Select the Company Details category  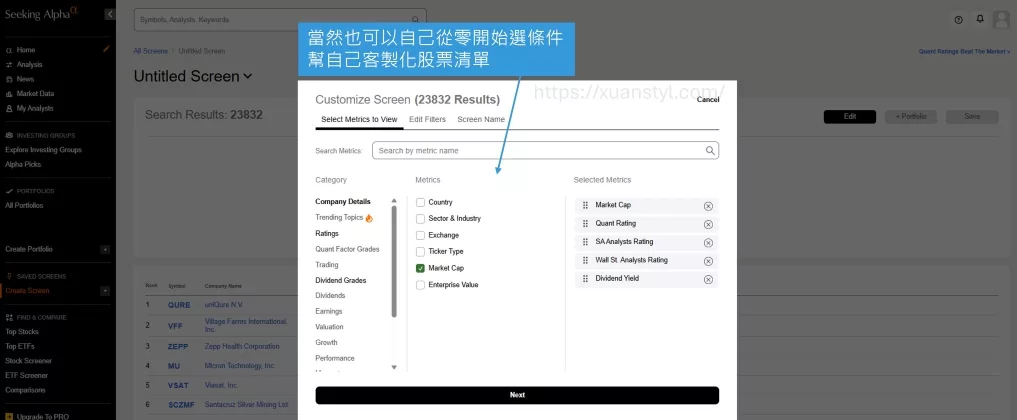click(x=342, y=202)
